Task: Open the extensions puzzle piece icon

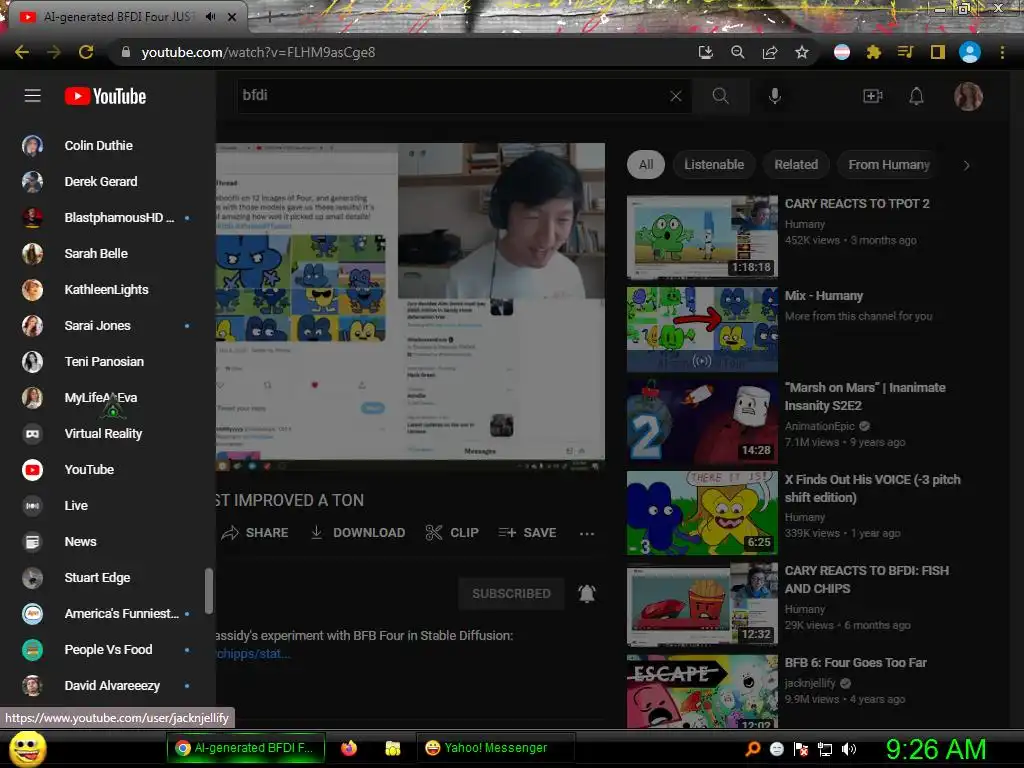Action: [874, 52]
